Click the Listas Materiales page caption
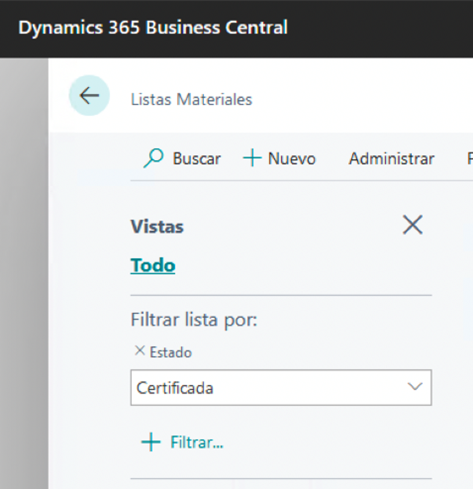 click(191, 100)
